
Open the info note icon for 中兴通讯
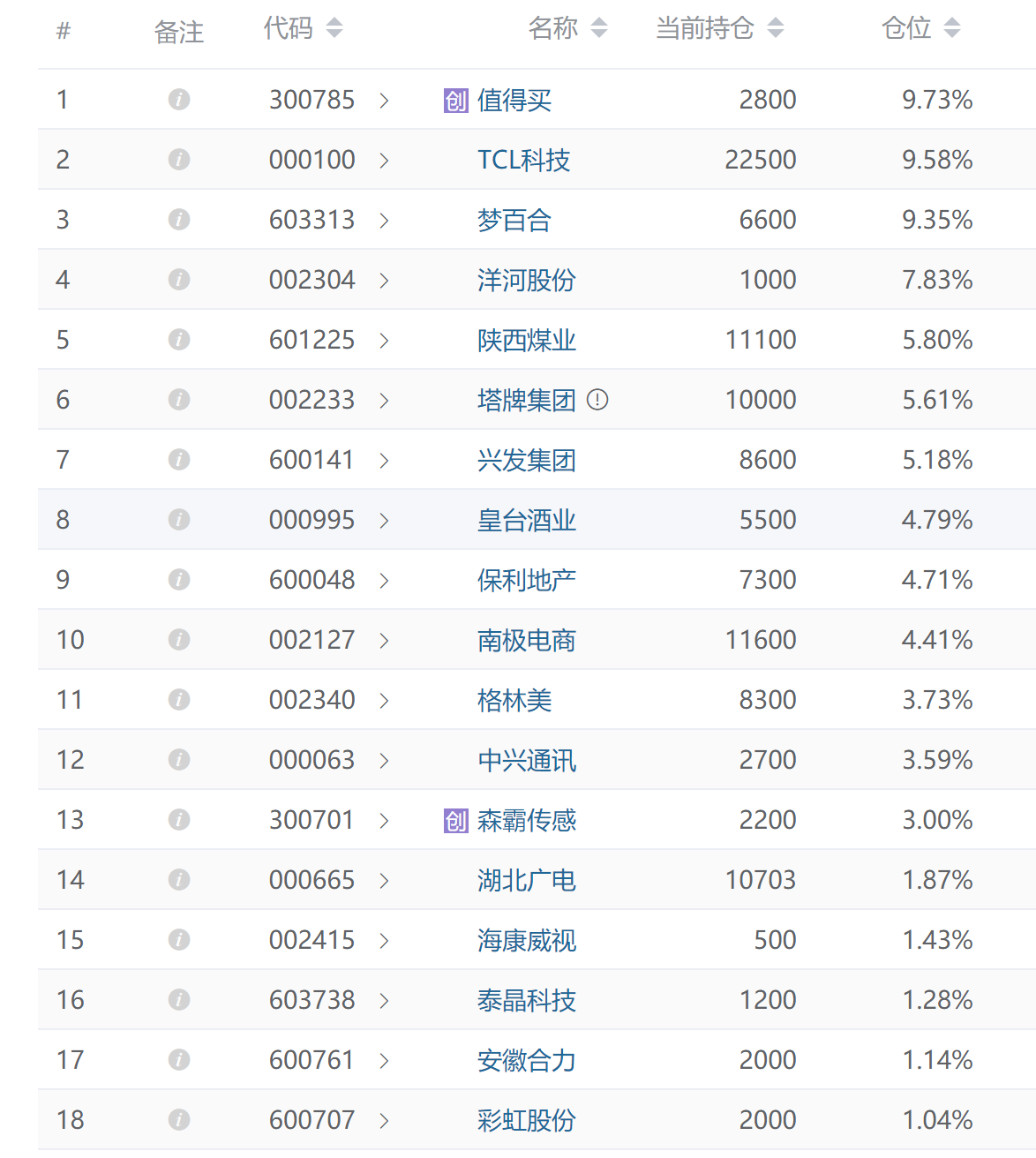(179, 759)
